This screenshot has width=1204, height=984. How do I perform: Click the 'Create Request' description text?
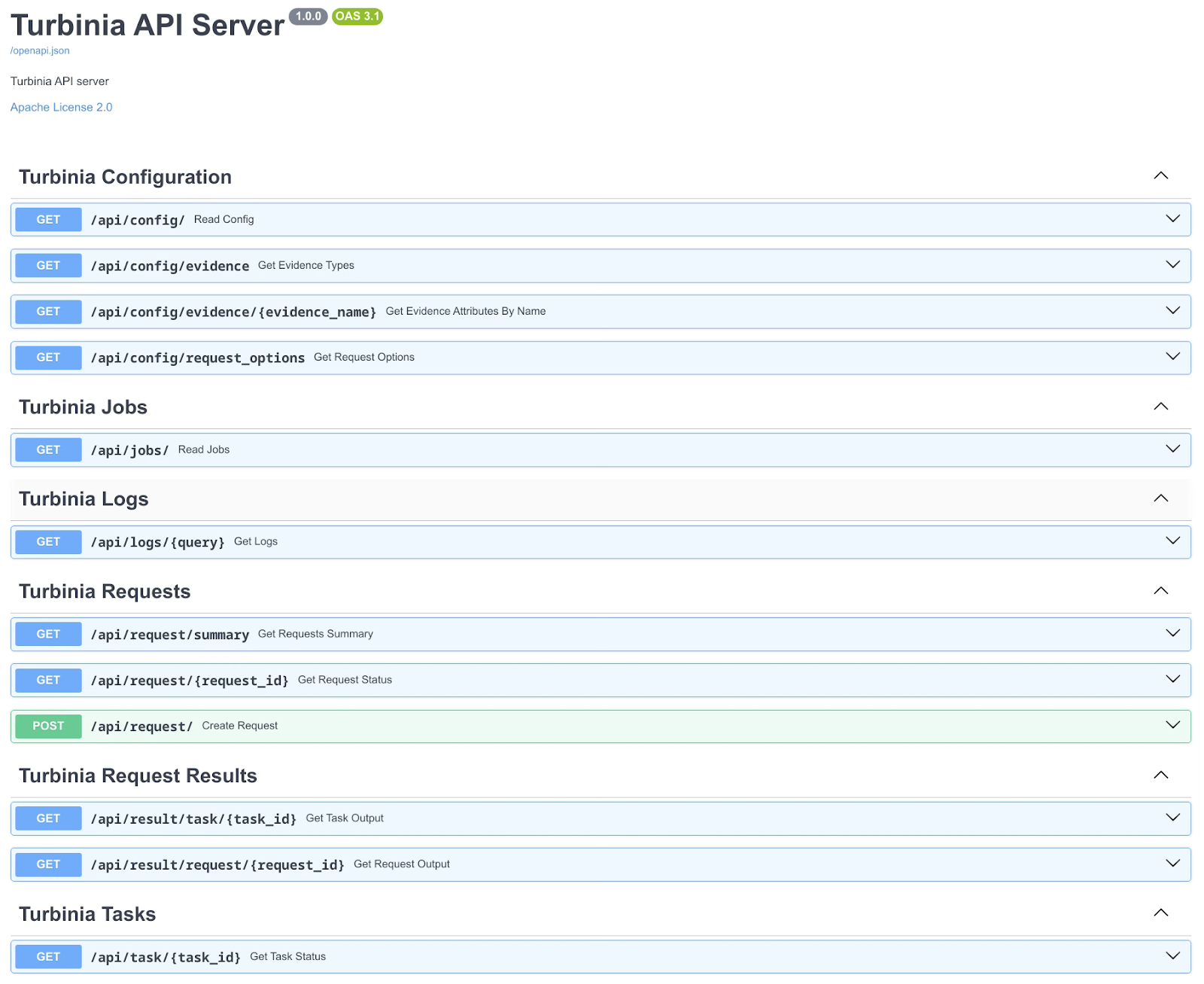click(x=240, y=726)
